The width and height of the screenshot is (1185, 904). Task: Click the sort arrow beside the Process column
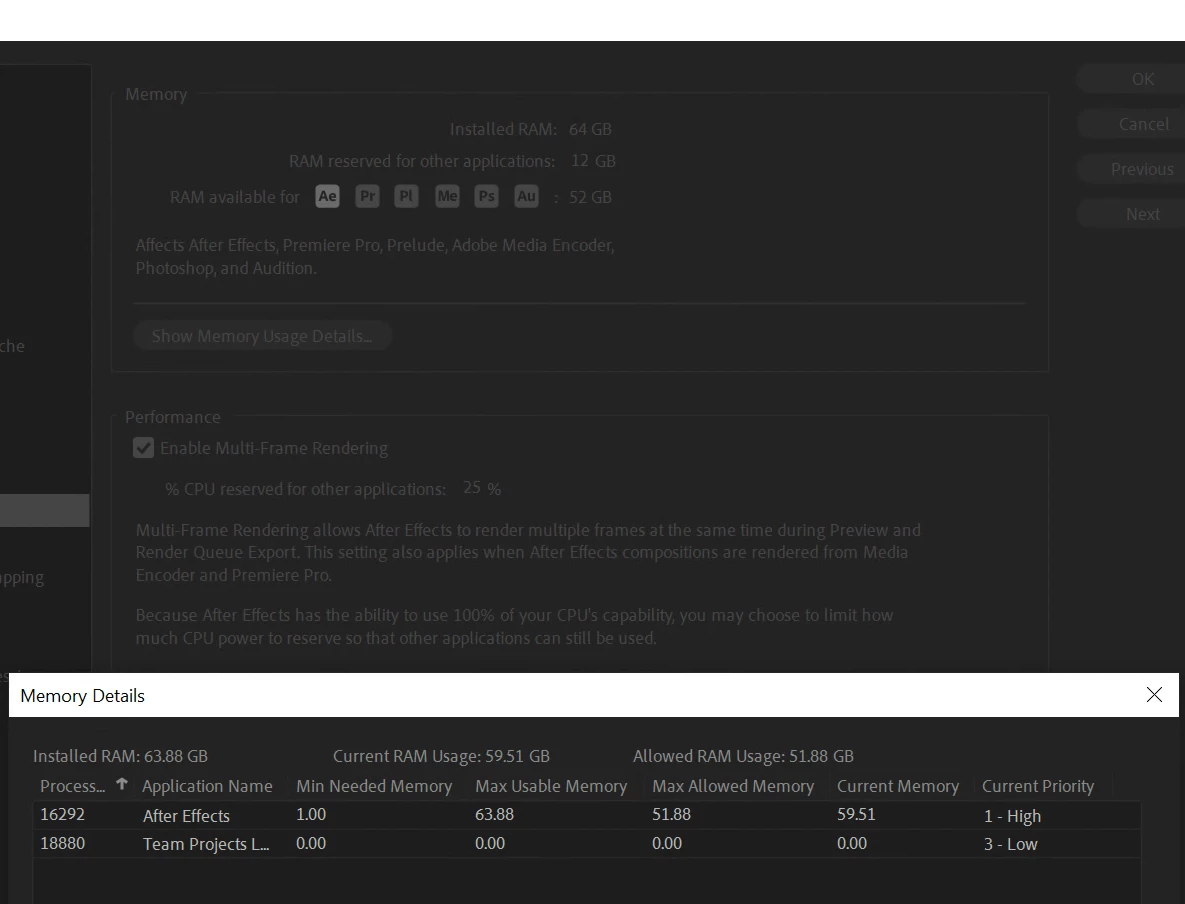[x=122, y=785]
